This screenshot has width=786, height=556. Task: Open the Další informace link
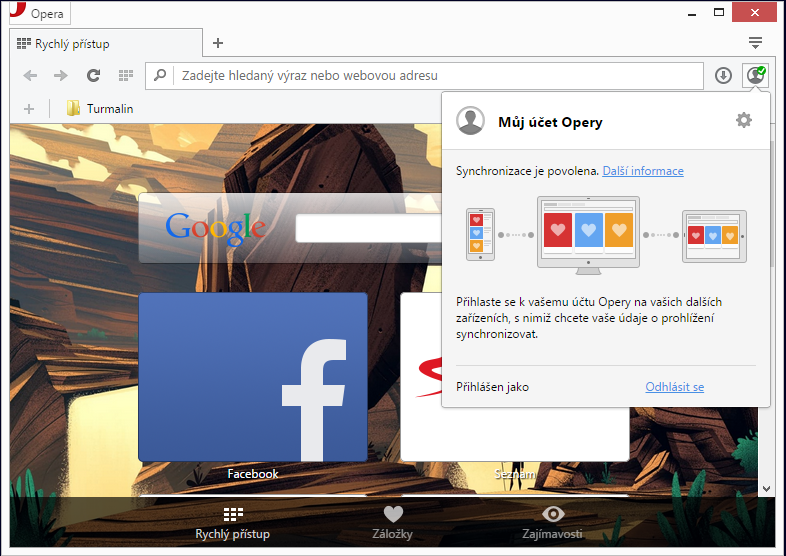[x=643, y=171]
